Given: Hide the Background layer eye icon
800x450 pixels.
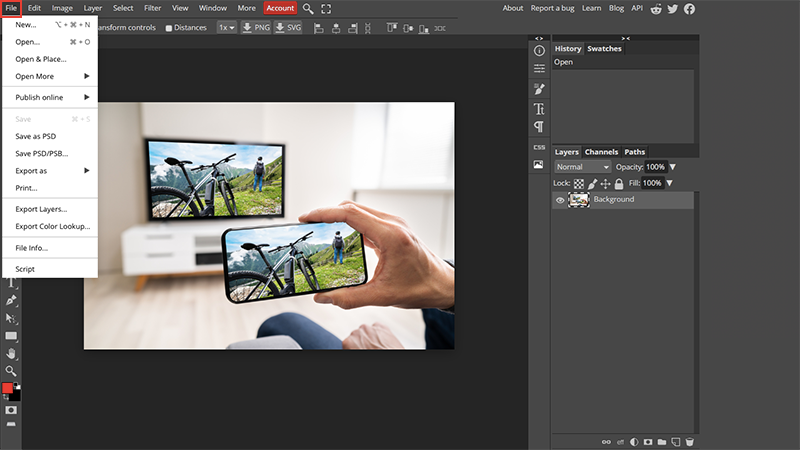Looking at the screenshot, I should (560, 200).
